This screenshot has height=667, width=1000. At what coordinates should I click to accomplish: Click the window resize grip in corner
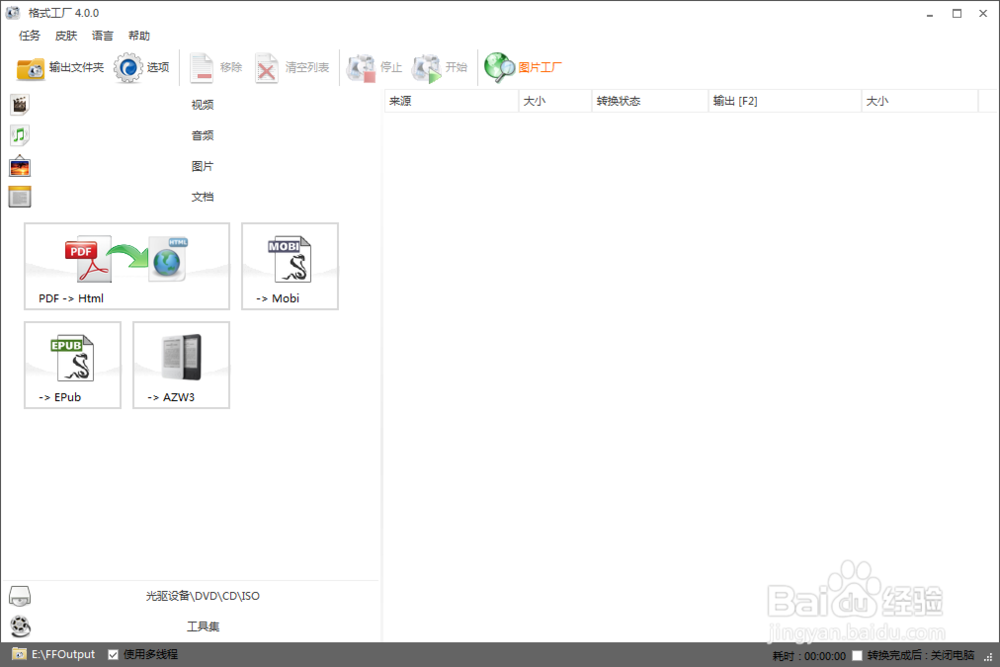tap(988, 657)
